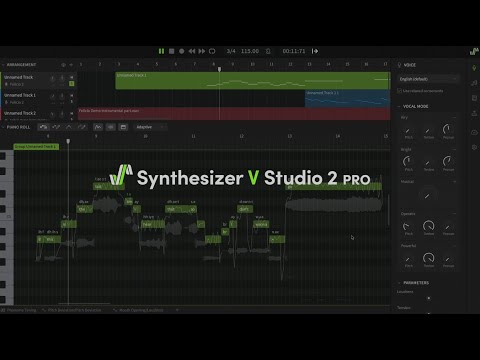The width and height of the screenshot is (480, 360).
Task: Click the arrangement playhead marker
Action: [x=219, y=69]
